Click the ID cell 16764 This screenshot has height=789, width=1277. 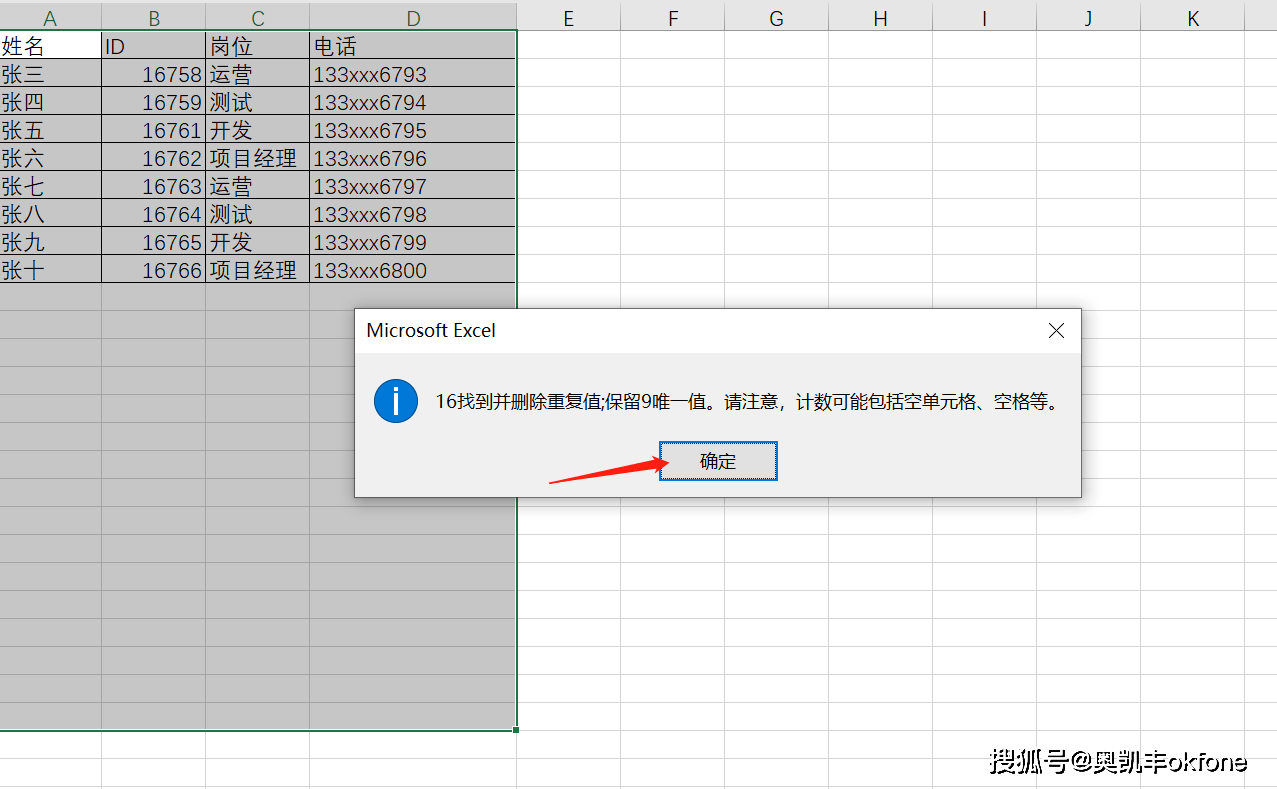click(x=154, y=213)
